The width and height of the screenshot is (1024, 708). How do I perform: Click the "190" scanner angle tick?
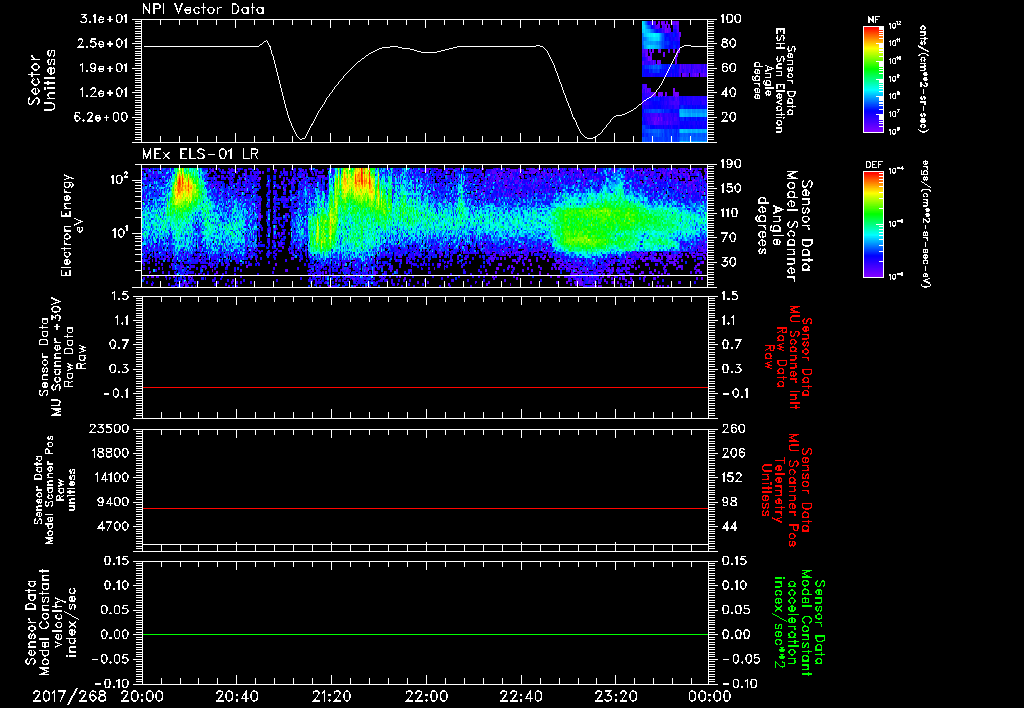click(x=732, y=164)
